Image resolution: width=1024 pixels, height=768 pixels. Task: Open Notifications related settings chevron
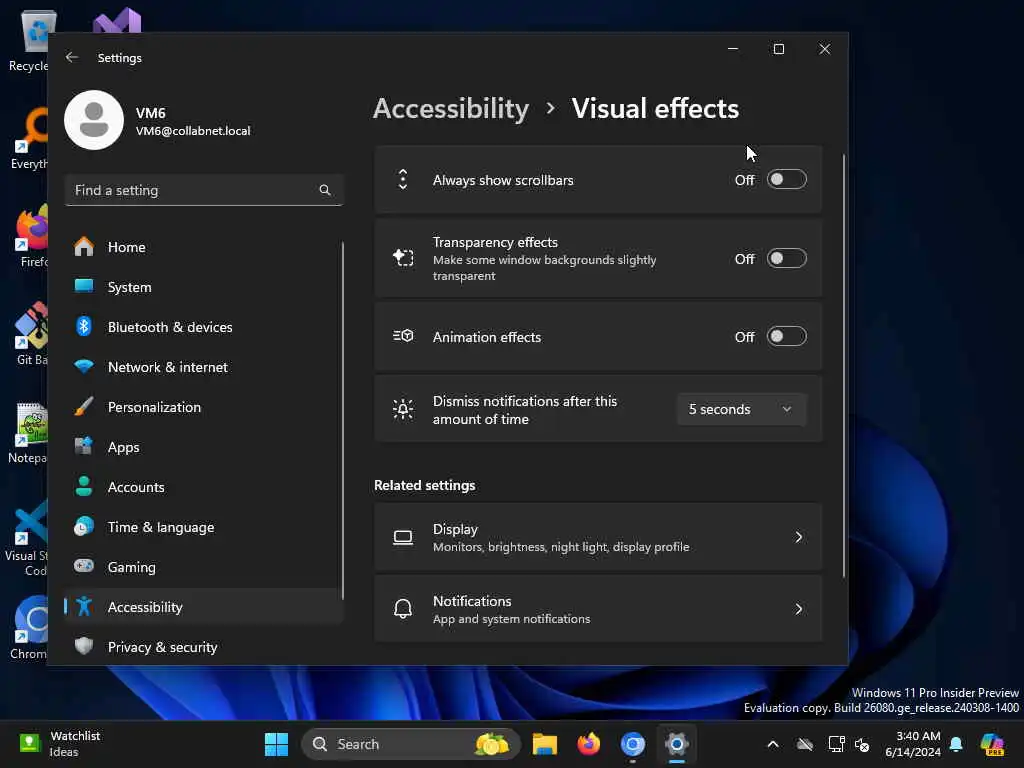(x=799, y=609)
